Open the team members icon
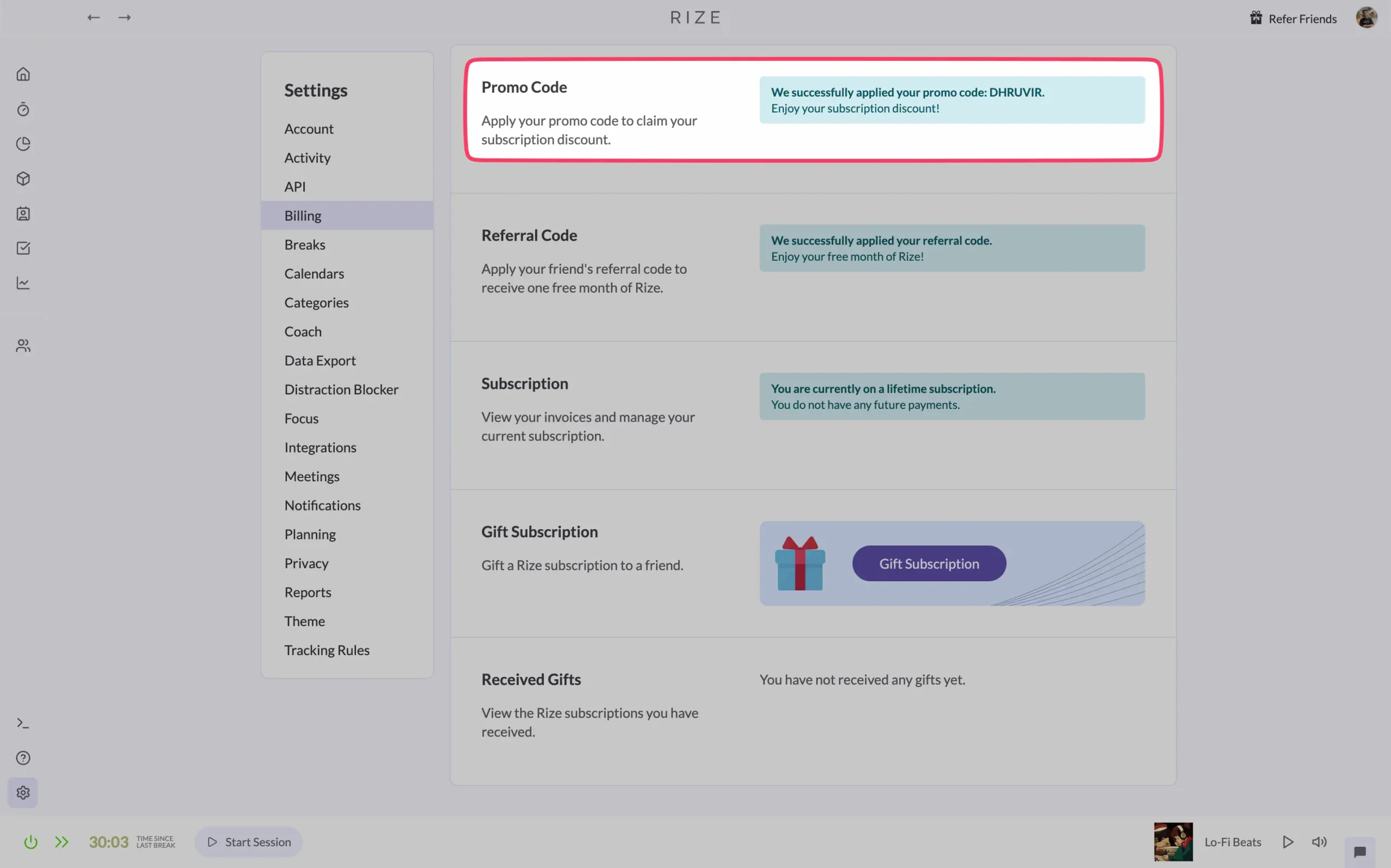The height and width of the screenshot is (868, 1391). tap(23, 345)
